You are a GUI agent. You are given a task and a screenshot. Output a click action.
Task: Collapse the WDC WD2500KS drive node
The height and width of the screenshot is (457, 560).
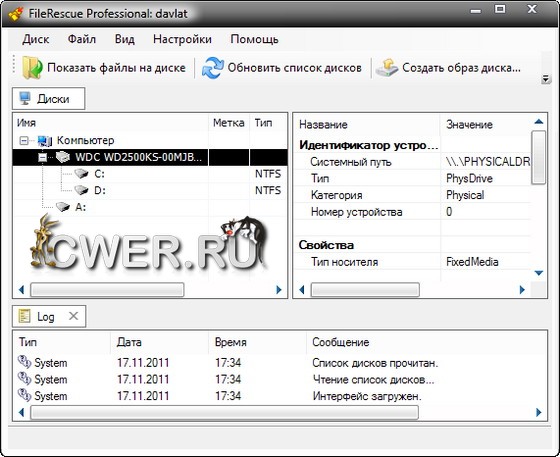coord(42,157)
